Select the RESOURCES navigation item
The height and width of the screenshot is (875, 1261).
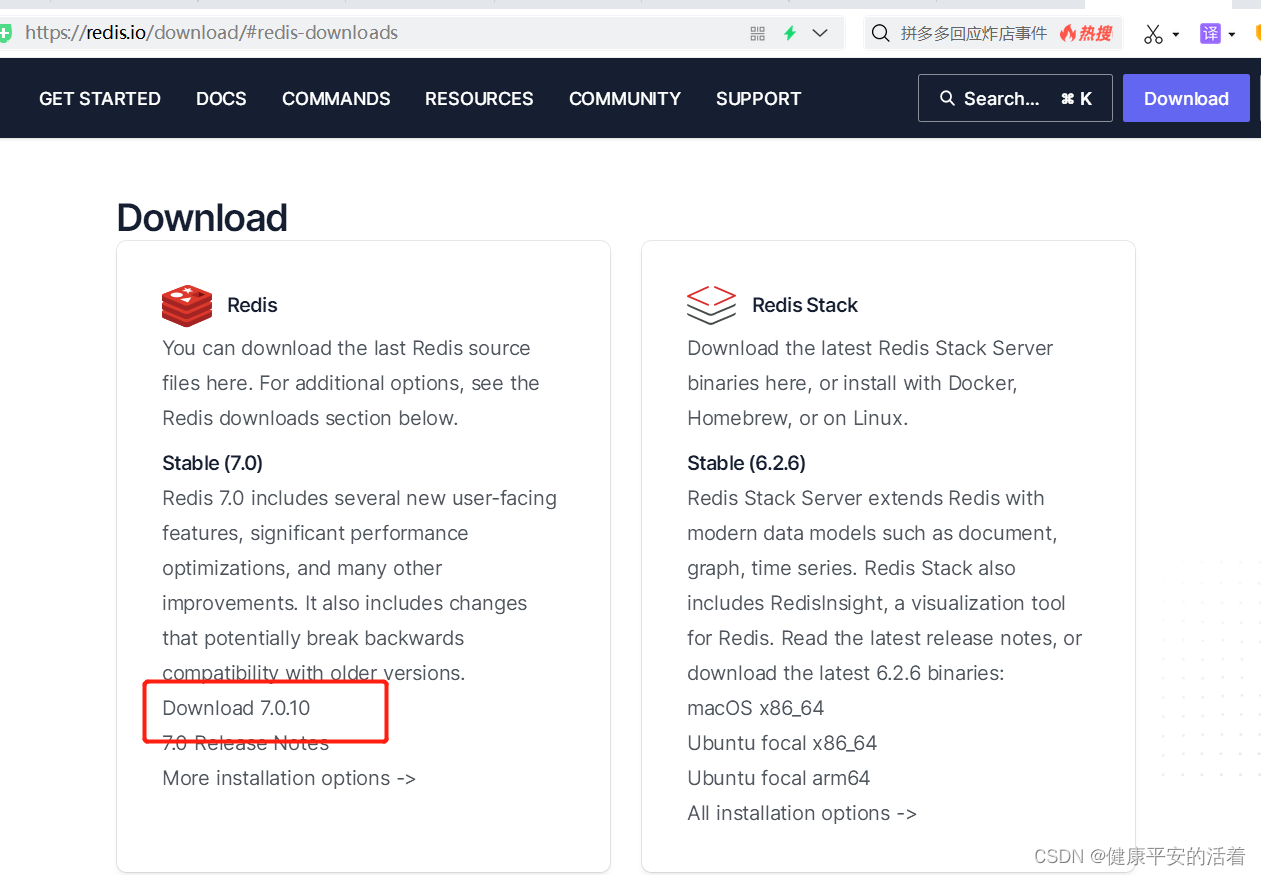pos(479,98)
